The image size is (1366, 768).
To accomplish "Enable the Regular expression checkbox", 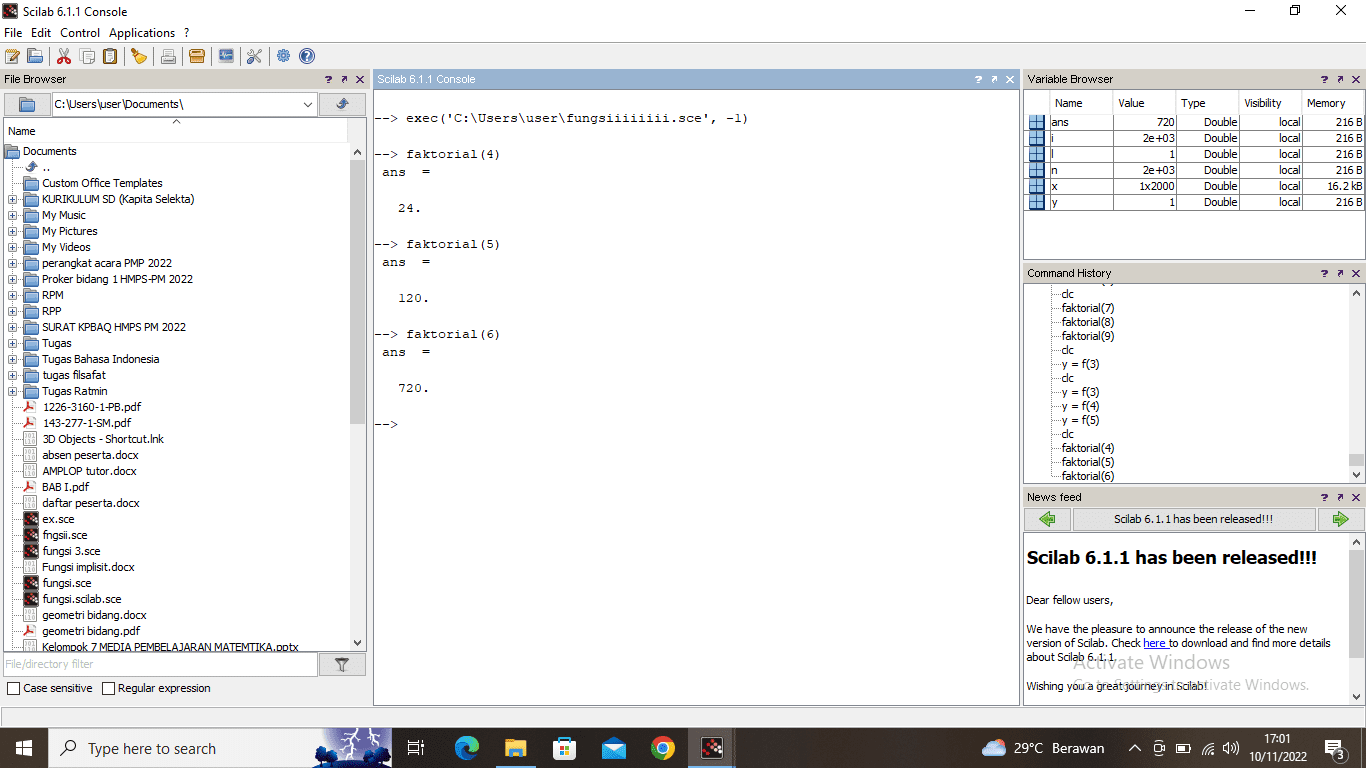I will pyautogui.click(x=109, y=688).
